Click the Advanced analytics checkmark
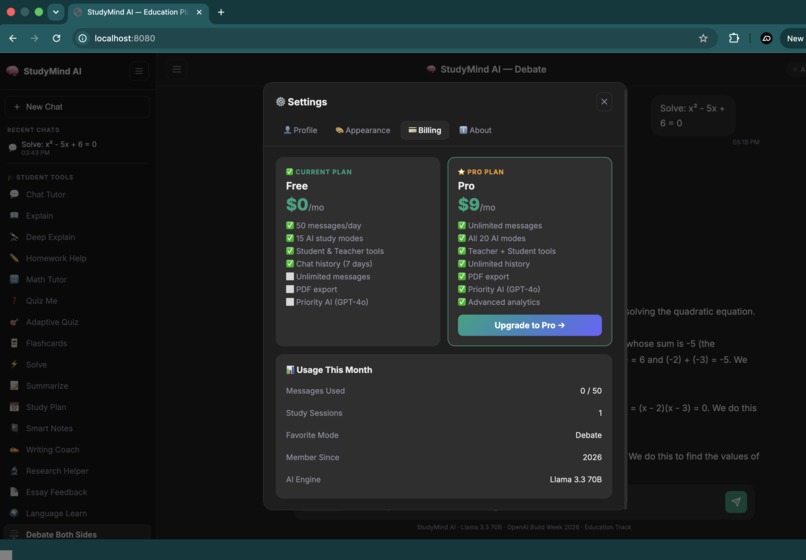Screen dimensions: 806x560 pyautogui.click(x=462, y=302)
